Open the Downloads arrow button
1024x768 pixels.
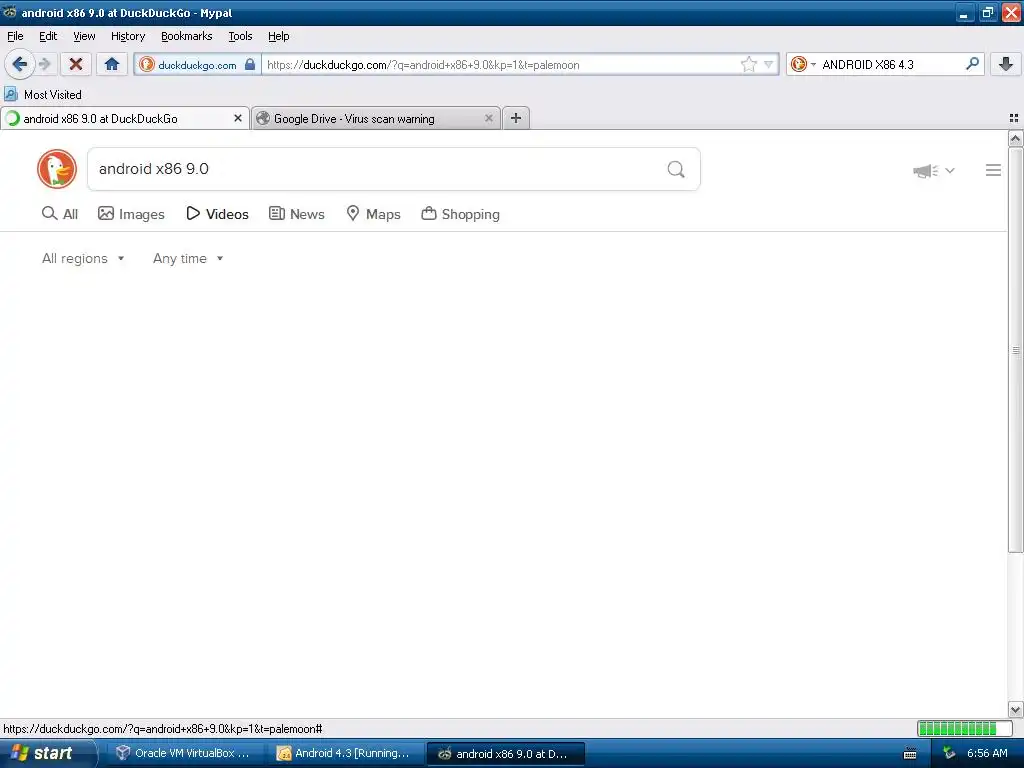click(1006, 64)
